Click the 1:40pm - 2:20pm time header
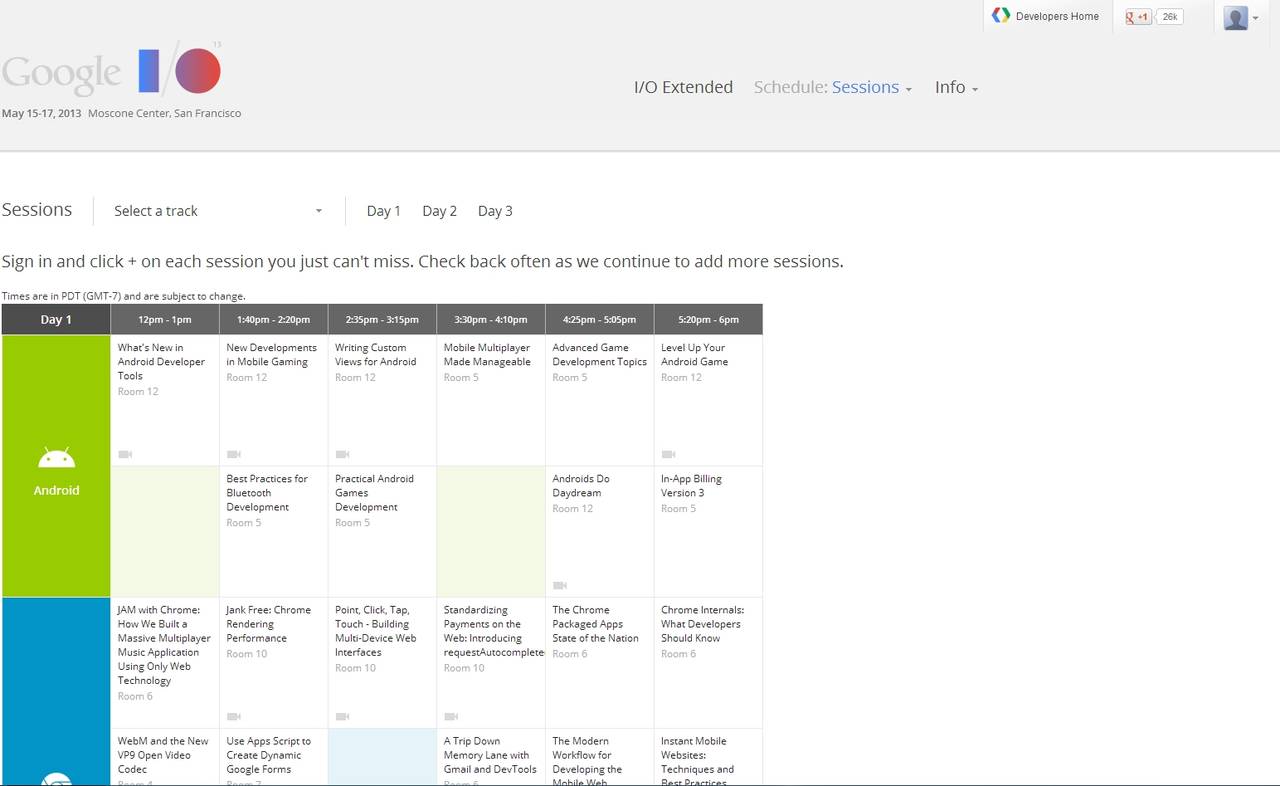The width and height of the screenshot is (1280, 786). [x=273, y=320]
